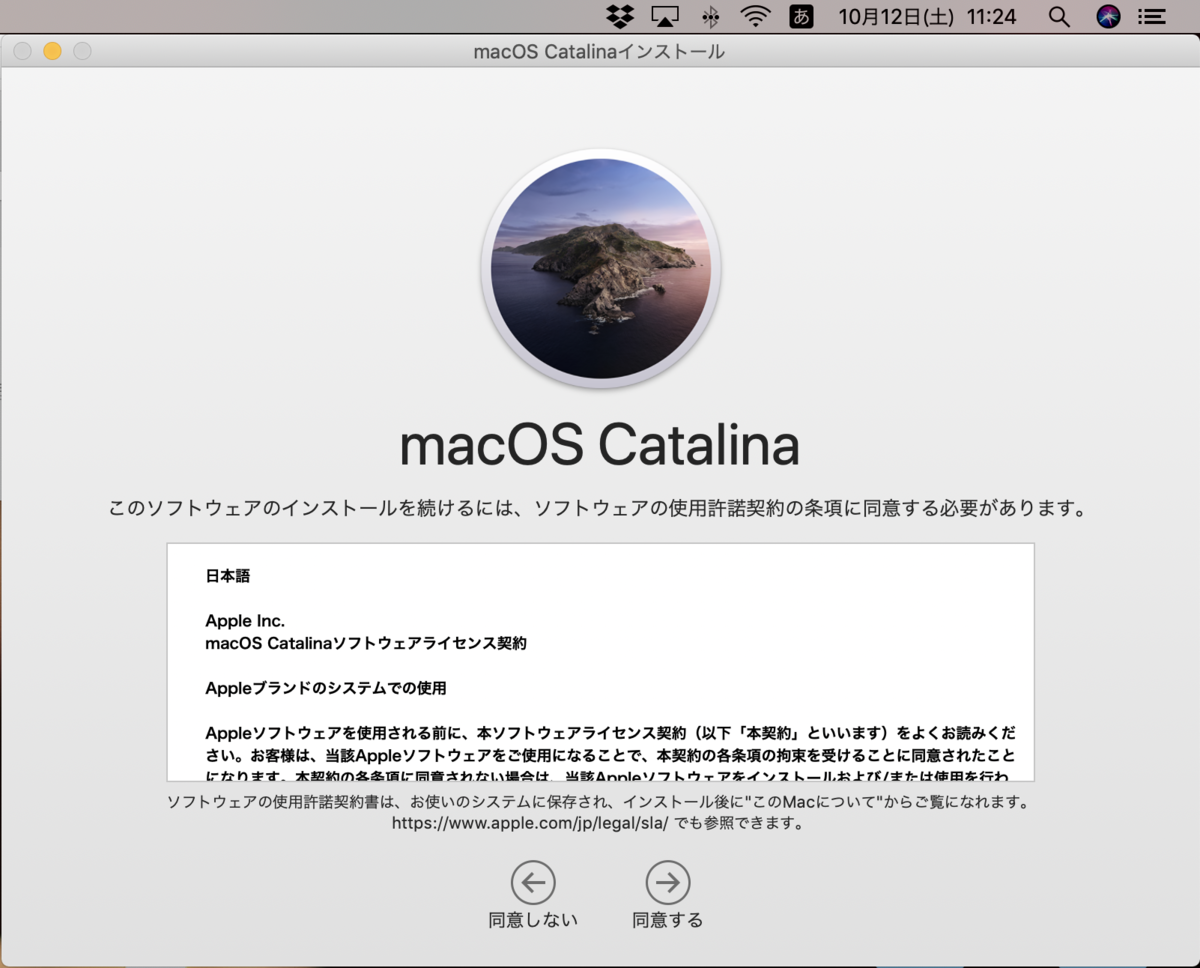Proceed by clicking the 同意する arrow button
Image resolution: width=1200 pixels, height=968 pixels.
(x=667, y=882)
